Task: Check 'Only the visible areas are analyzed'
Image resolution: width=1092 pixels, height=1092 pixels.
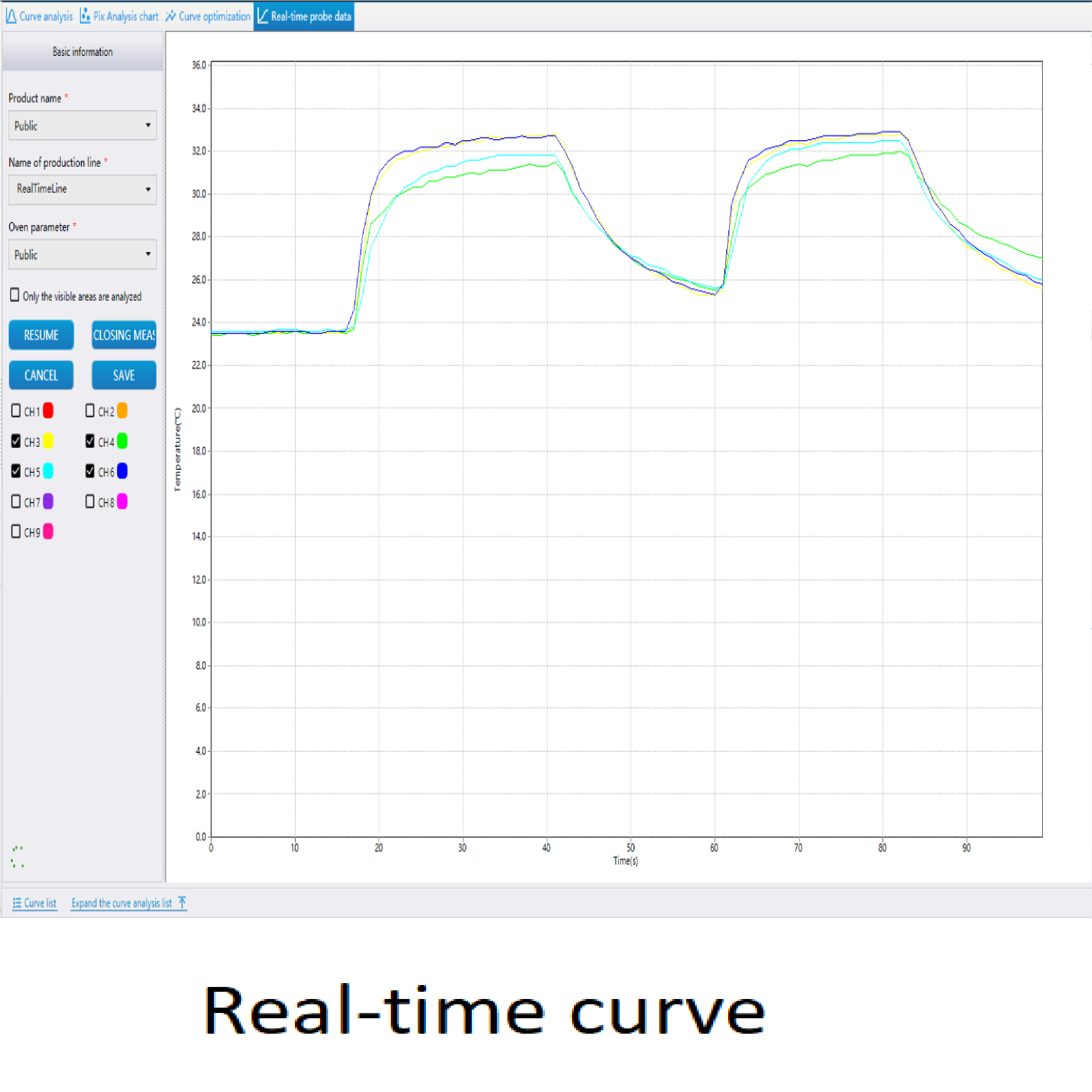Action: pos(14,295)
